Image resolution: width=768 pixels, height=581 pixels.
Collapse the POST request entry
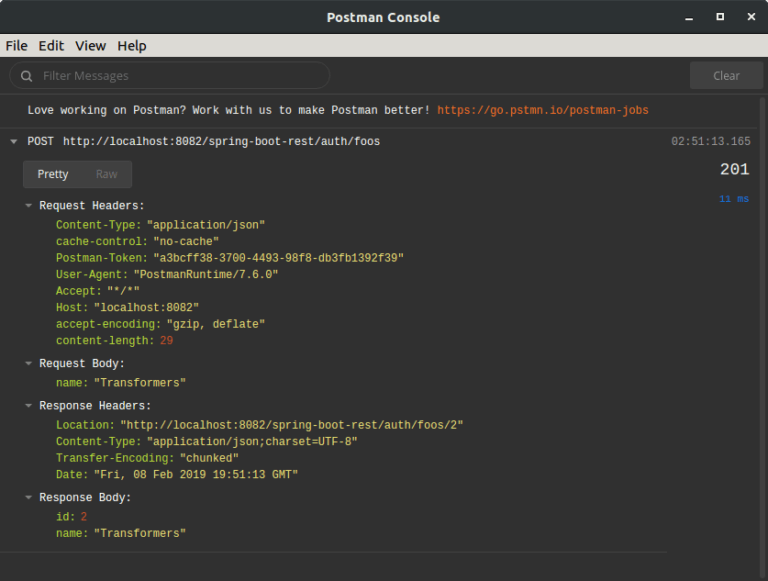pos(14,142)
